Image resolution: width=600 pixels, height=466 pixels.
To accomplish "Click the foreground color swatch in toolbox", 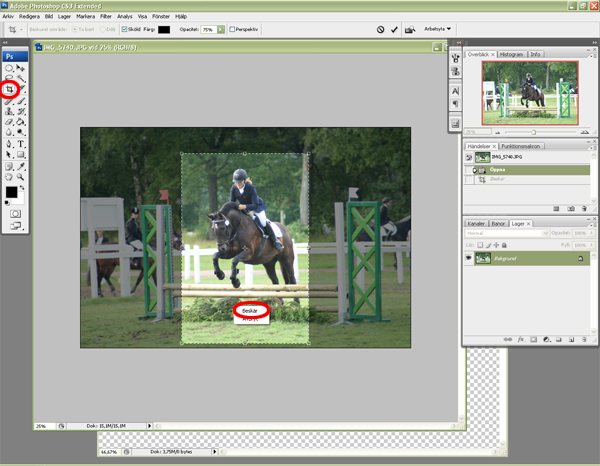I will 11,192.
